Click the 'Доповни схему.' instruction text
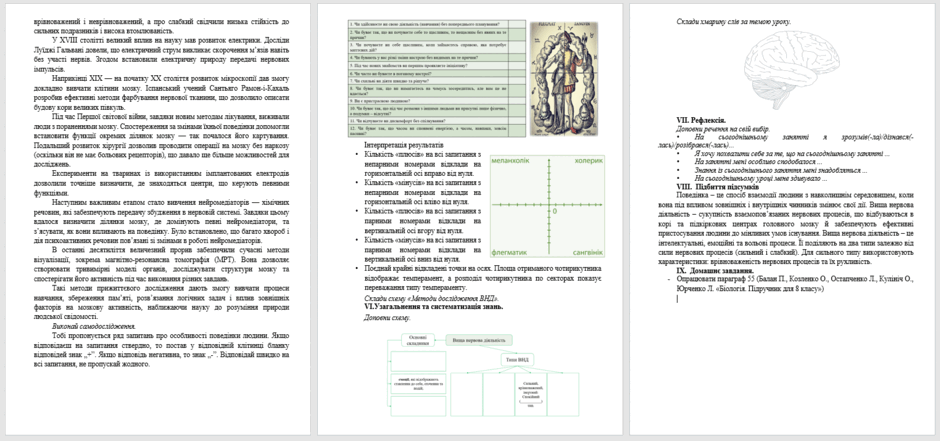 387,318
